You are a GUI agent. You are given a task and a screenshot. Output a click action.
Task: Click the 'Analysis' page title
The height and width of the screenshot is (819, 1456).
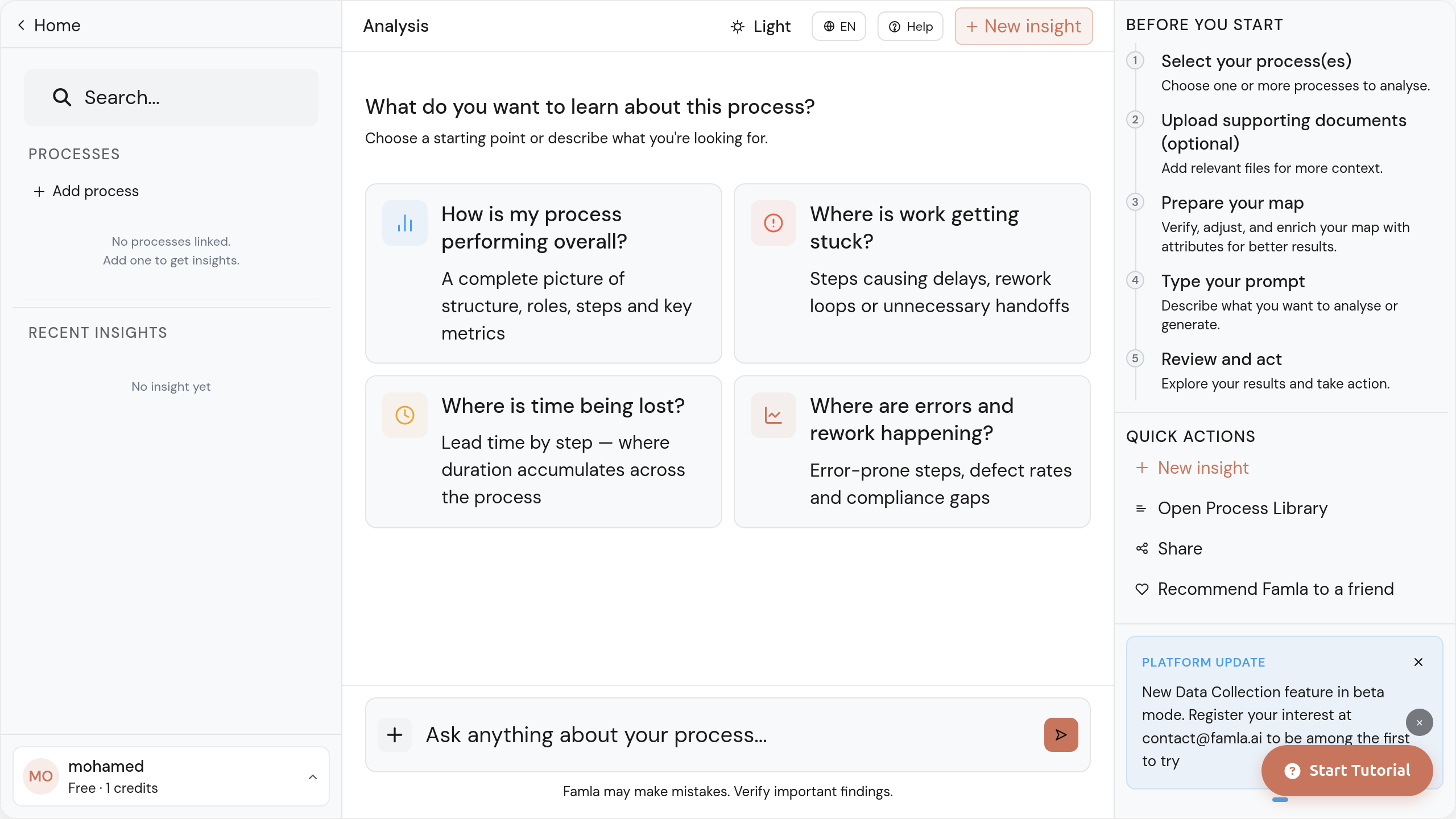point(396,26)
